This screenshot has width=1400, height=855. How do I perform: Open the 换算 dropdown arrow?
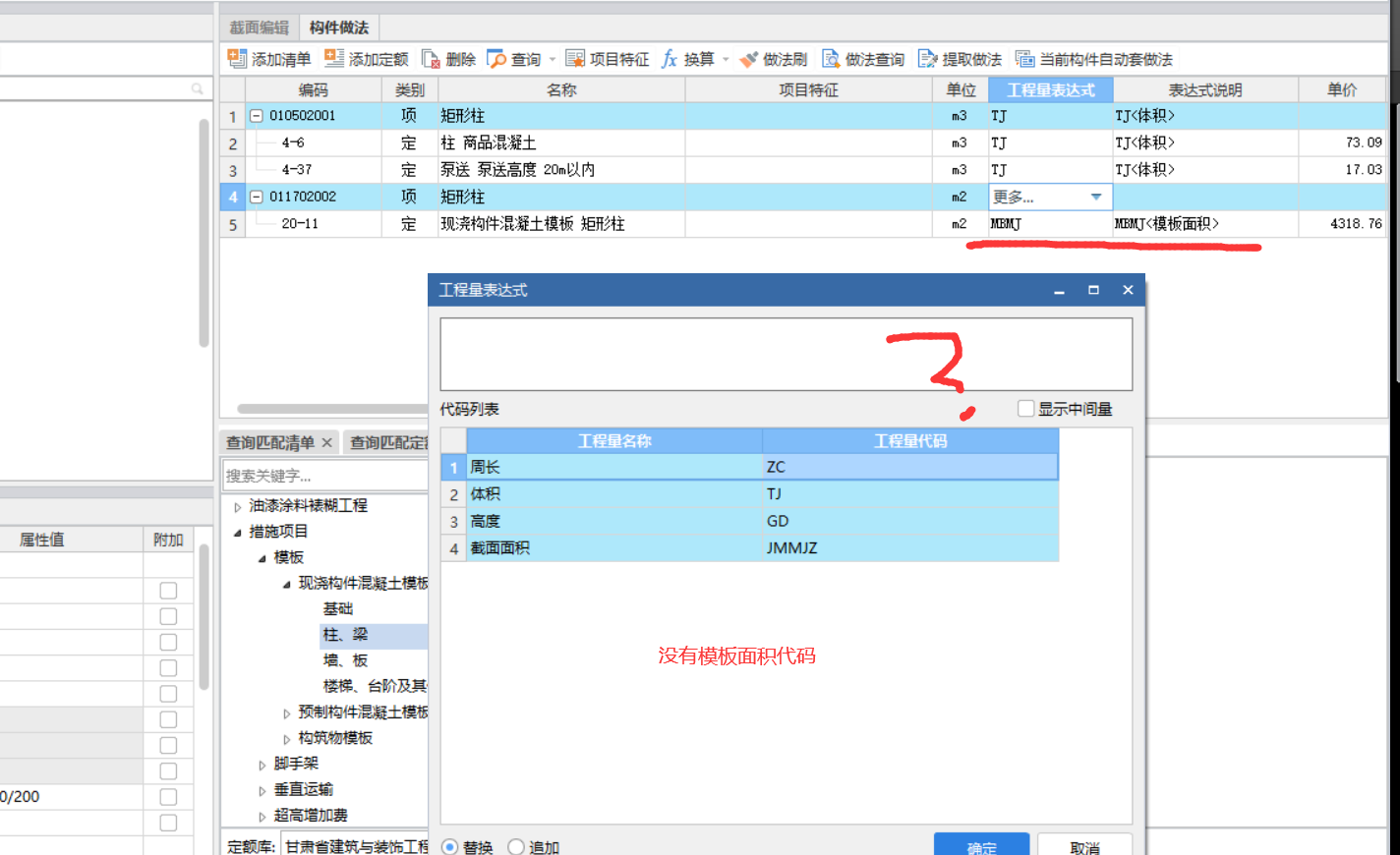(726, 60)
